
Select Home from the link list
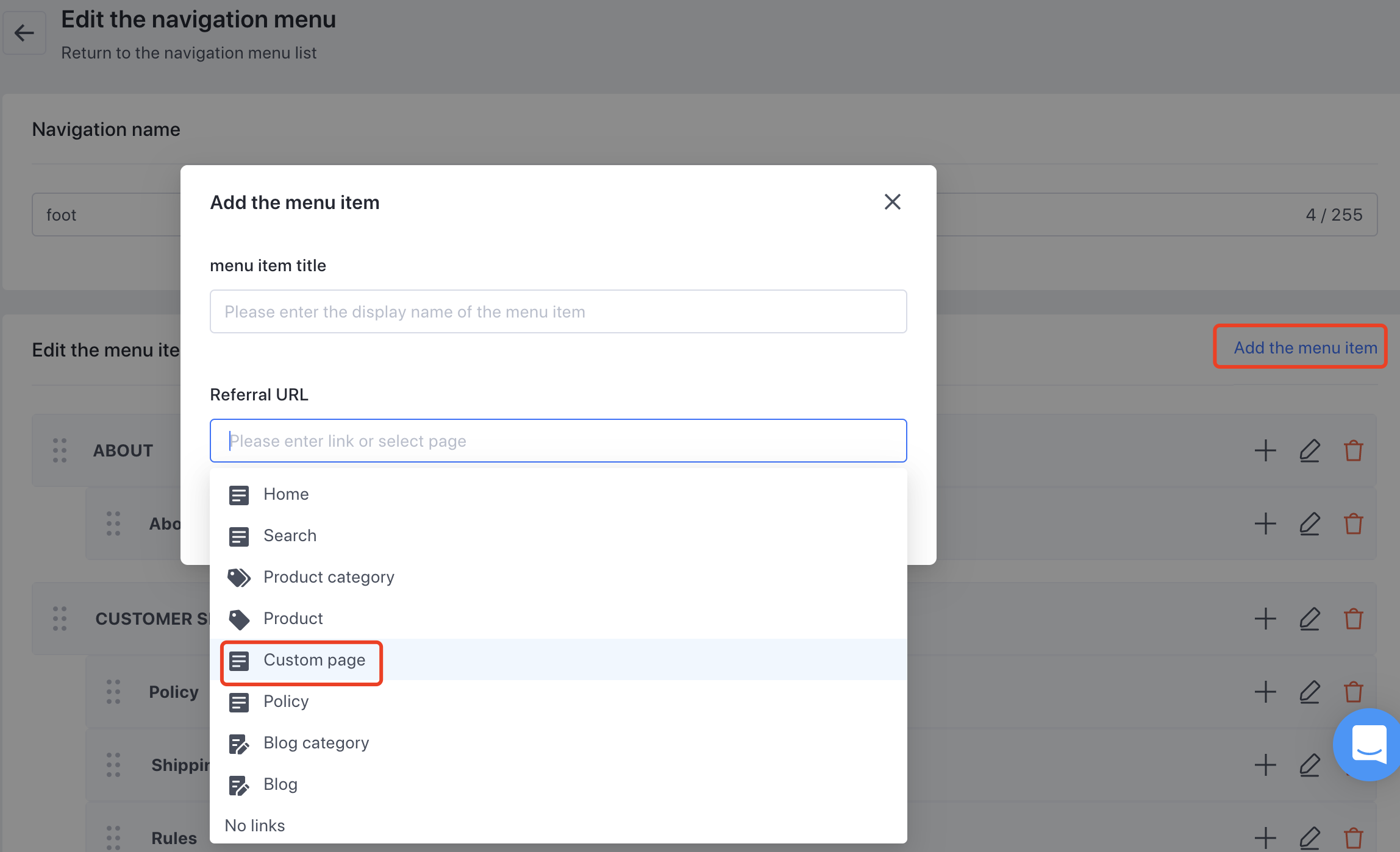pos(286,494)
